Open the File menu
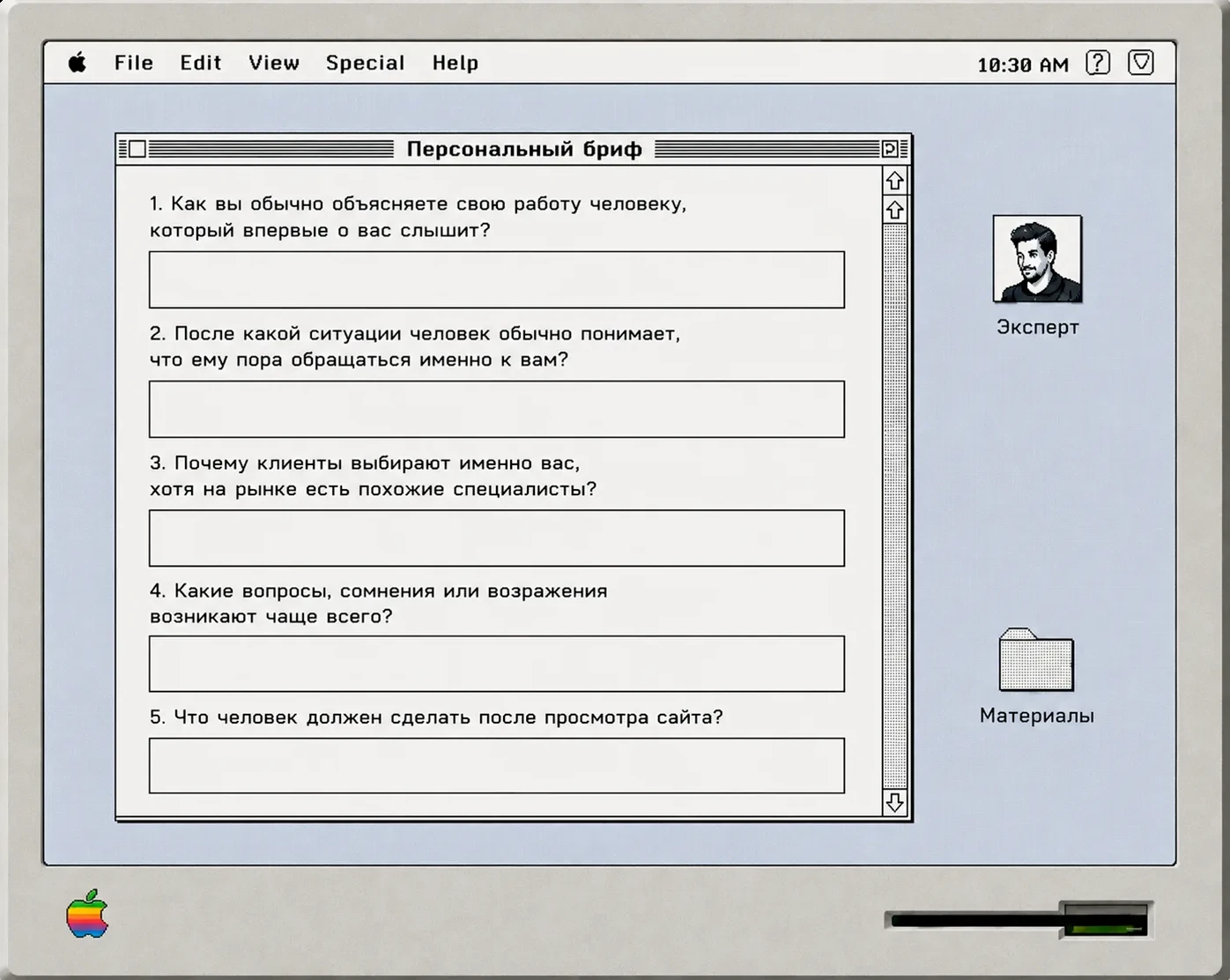Viewport: 1230px width, 980px height. 134,63
